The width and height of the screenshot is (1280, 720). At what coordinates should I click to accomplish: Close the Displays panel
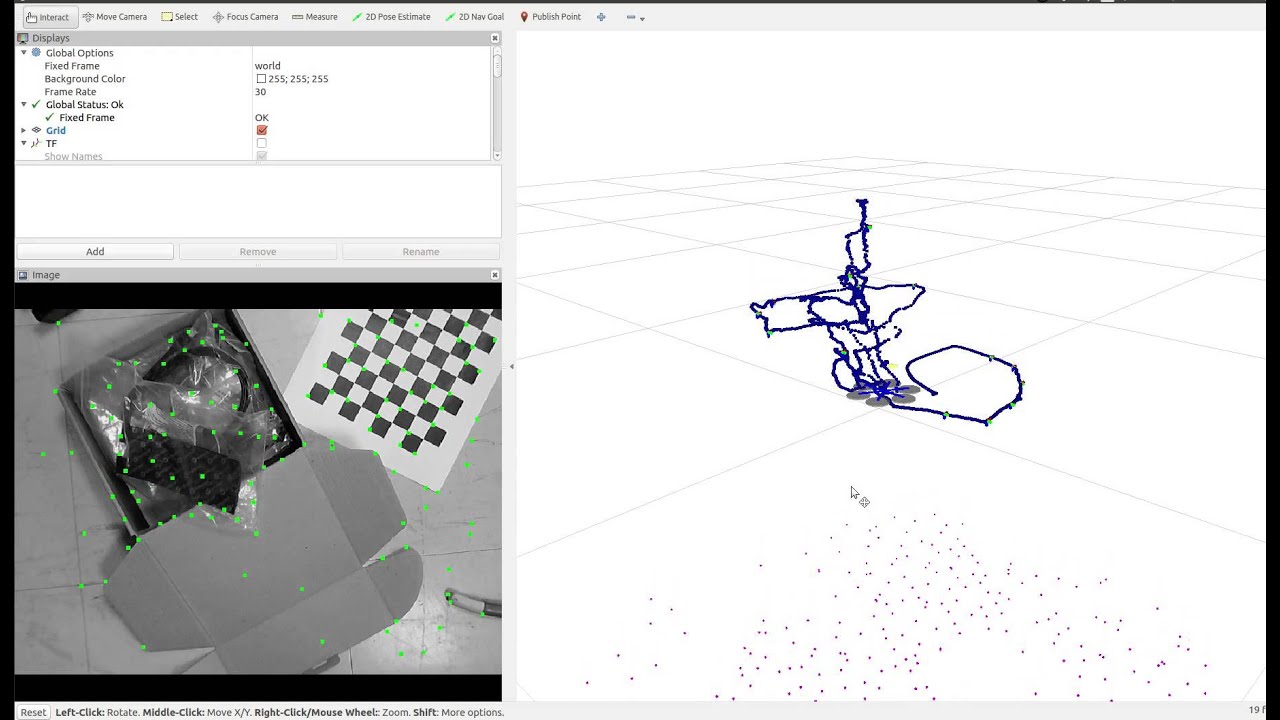[x=494, y=38]
